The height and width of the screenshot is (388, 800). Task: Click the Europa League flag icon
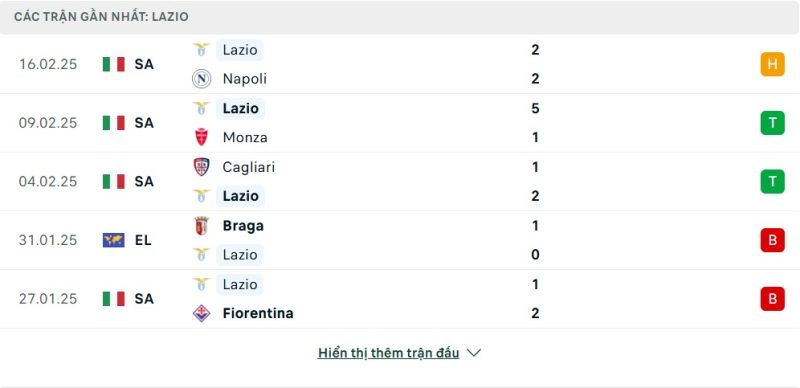coord(113,240)
